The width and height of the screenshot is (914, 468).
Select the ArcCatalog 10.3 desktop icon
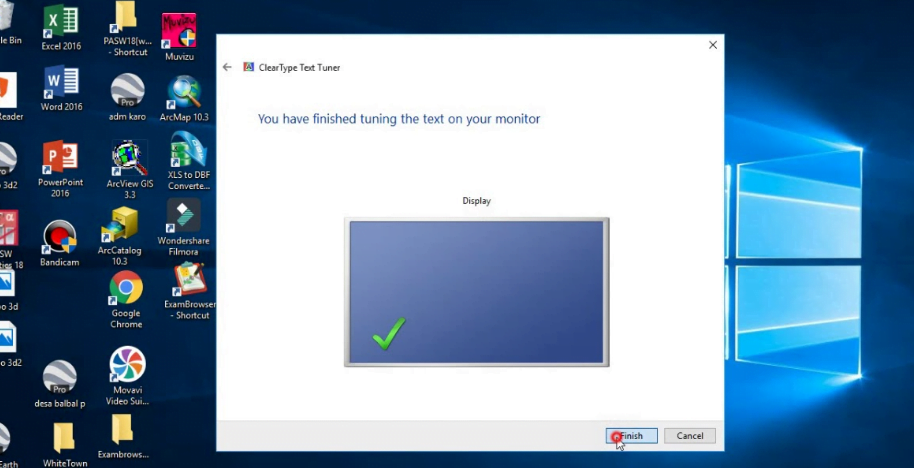119,236
